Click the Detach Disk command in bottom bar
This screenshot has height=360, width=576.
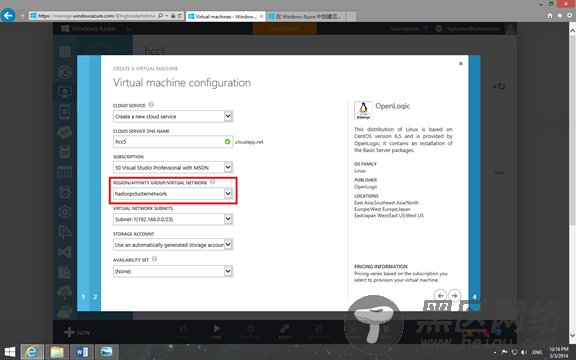(x=318, y=332)
